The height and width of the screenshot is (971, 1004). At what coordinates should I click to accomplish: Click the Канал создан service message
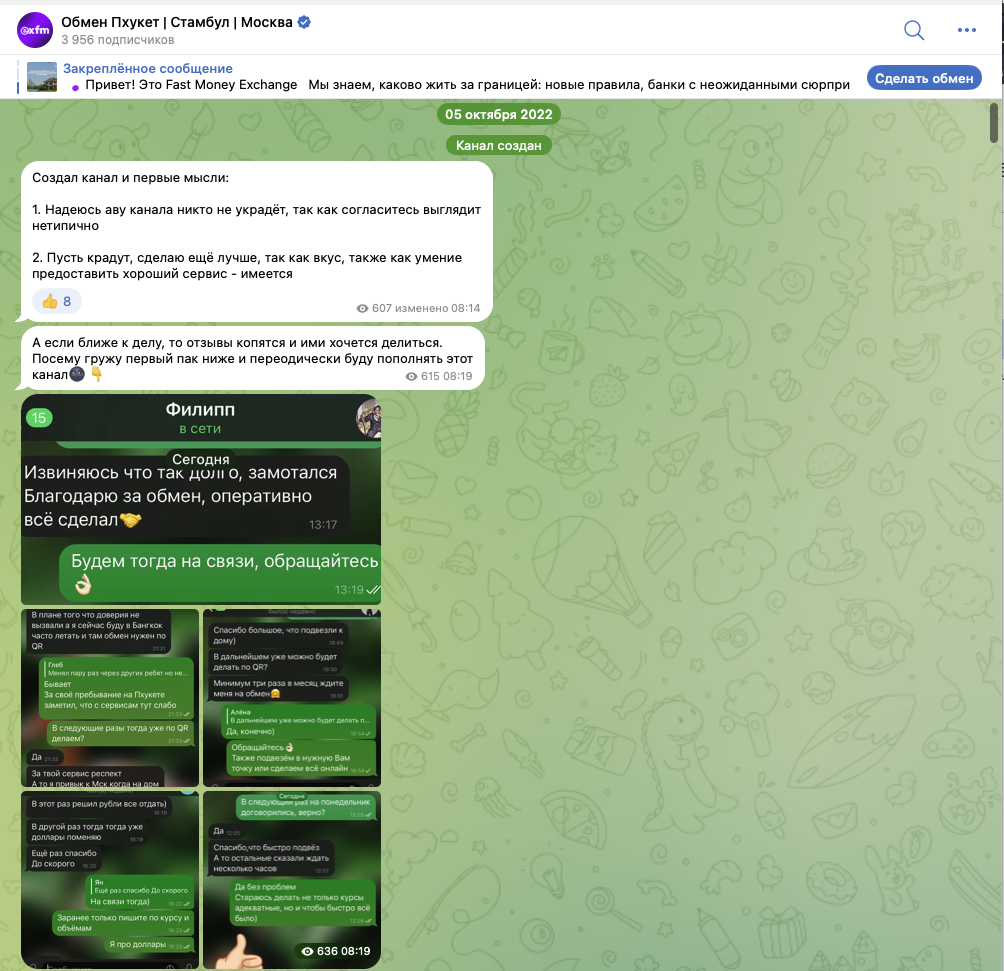[x=499, y=145]
